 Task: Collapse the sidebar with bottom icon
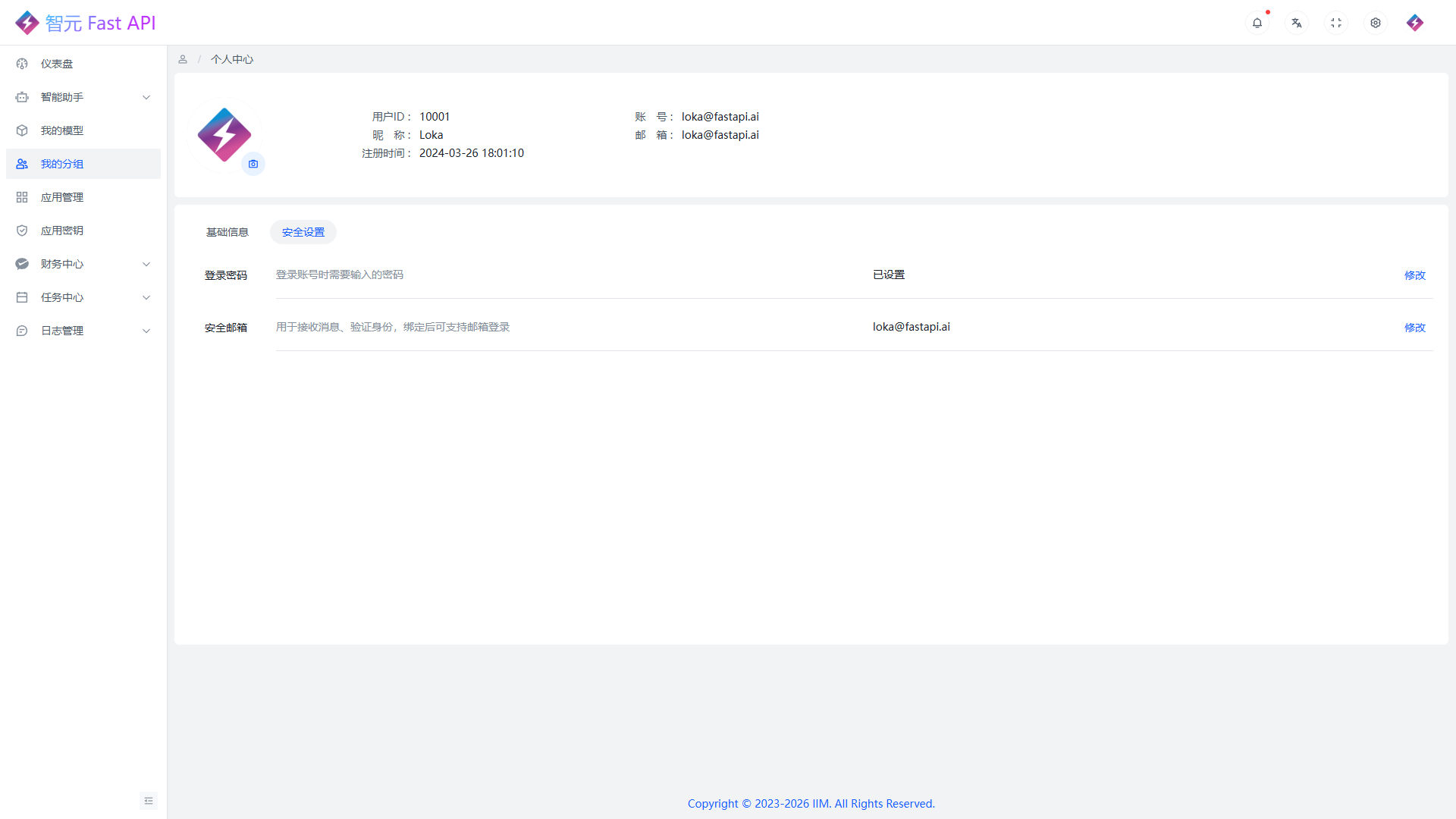(x=149, y=801)
